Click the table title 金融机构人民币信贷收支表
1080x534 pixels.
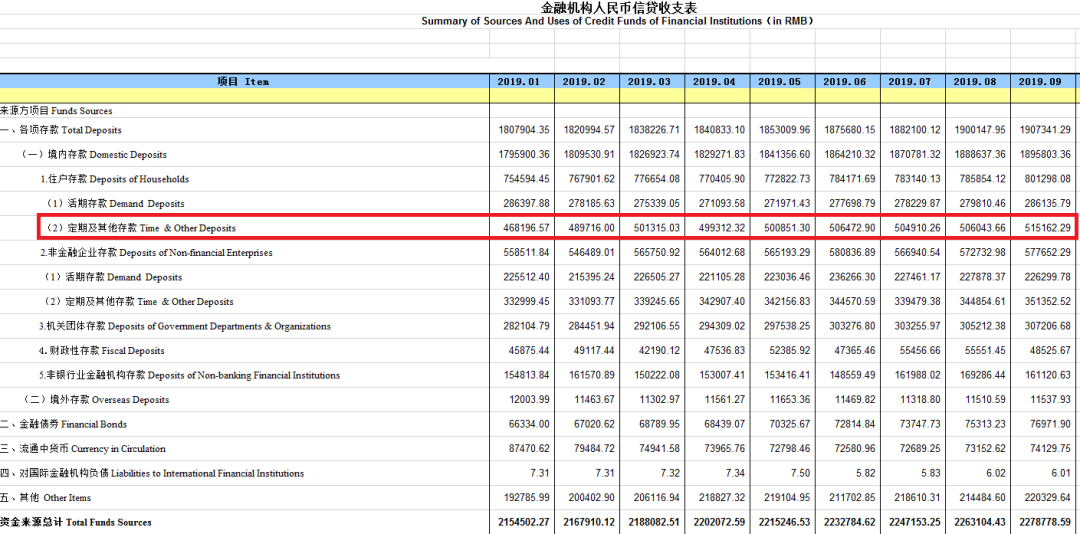(618, 8)
